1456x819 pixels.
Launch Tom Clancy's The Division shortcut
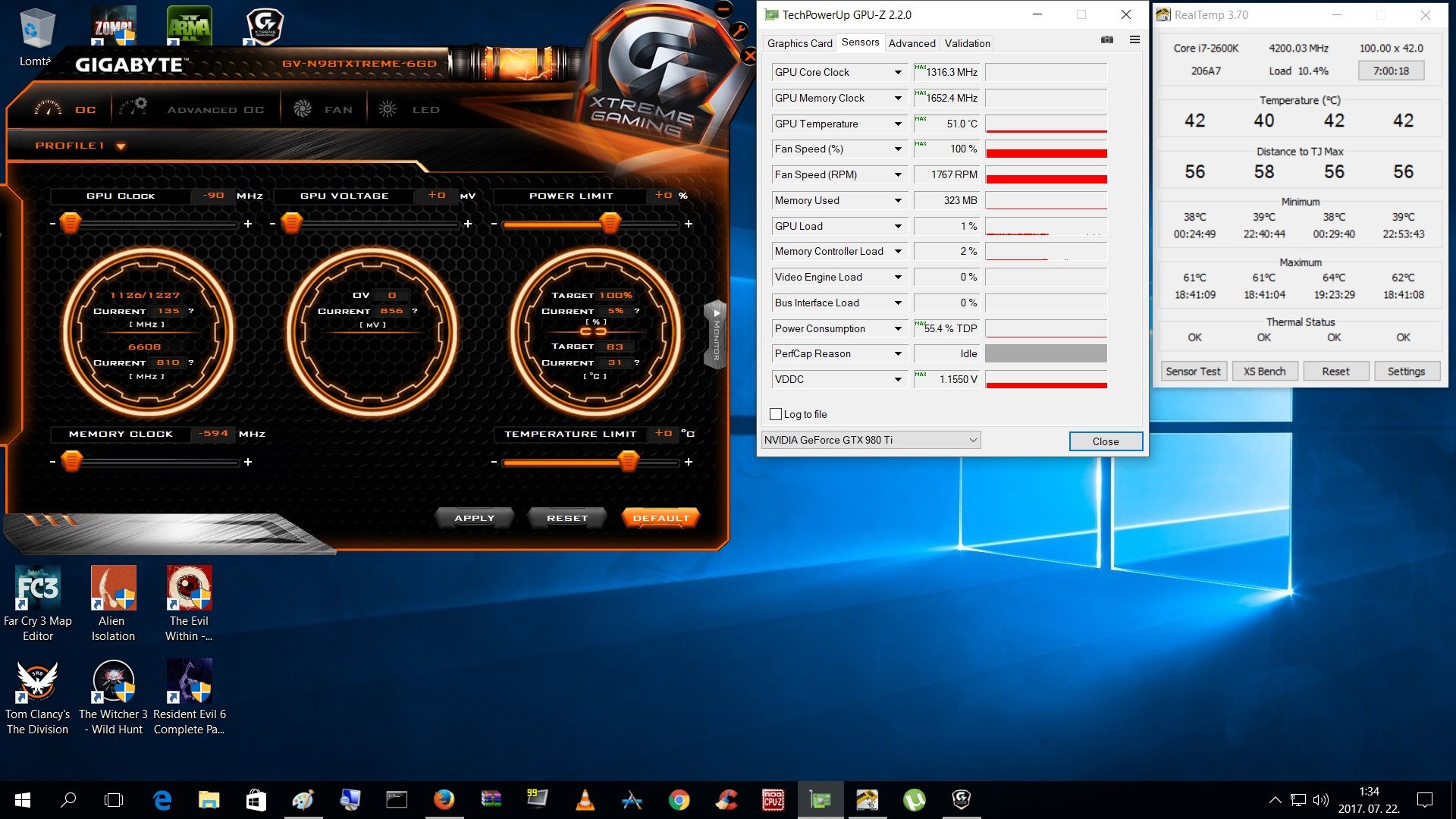click(37, 698)
